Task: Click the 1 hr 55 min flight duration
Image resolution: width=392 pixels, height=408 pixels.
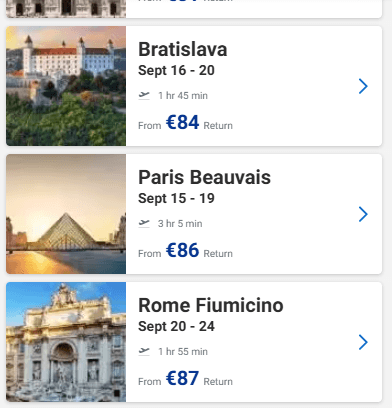Action: pyautogui.click(x=183, y=352)
